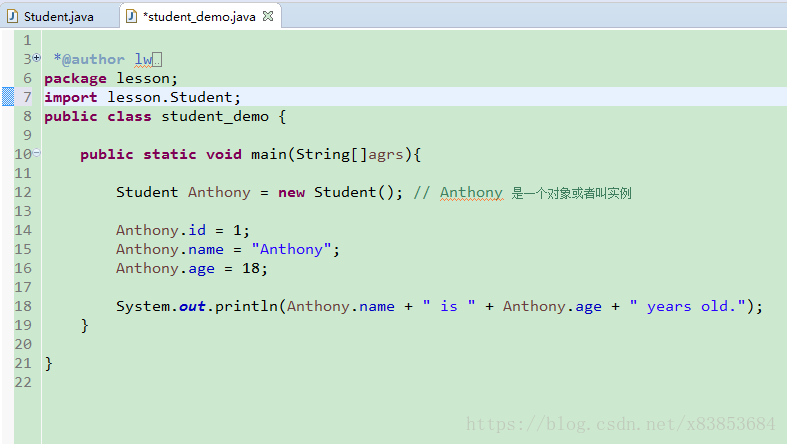Click the string " years old."
787x444 pixels.
[687, 306]
